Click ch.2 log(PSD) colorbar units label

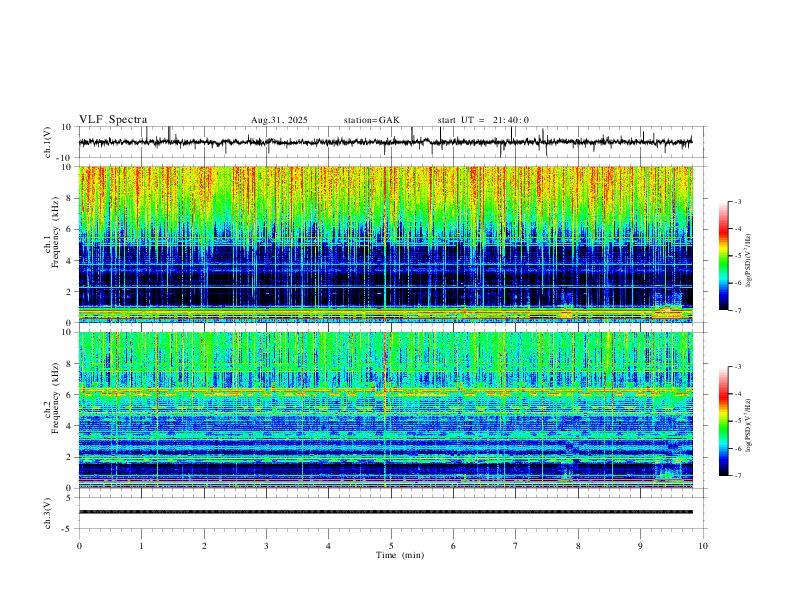click(x=749, y=426)
